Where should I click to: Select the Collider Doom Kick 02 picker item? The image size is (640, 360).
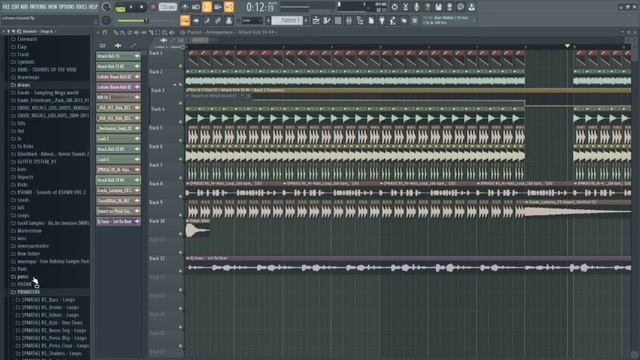[x=118, y=76]
